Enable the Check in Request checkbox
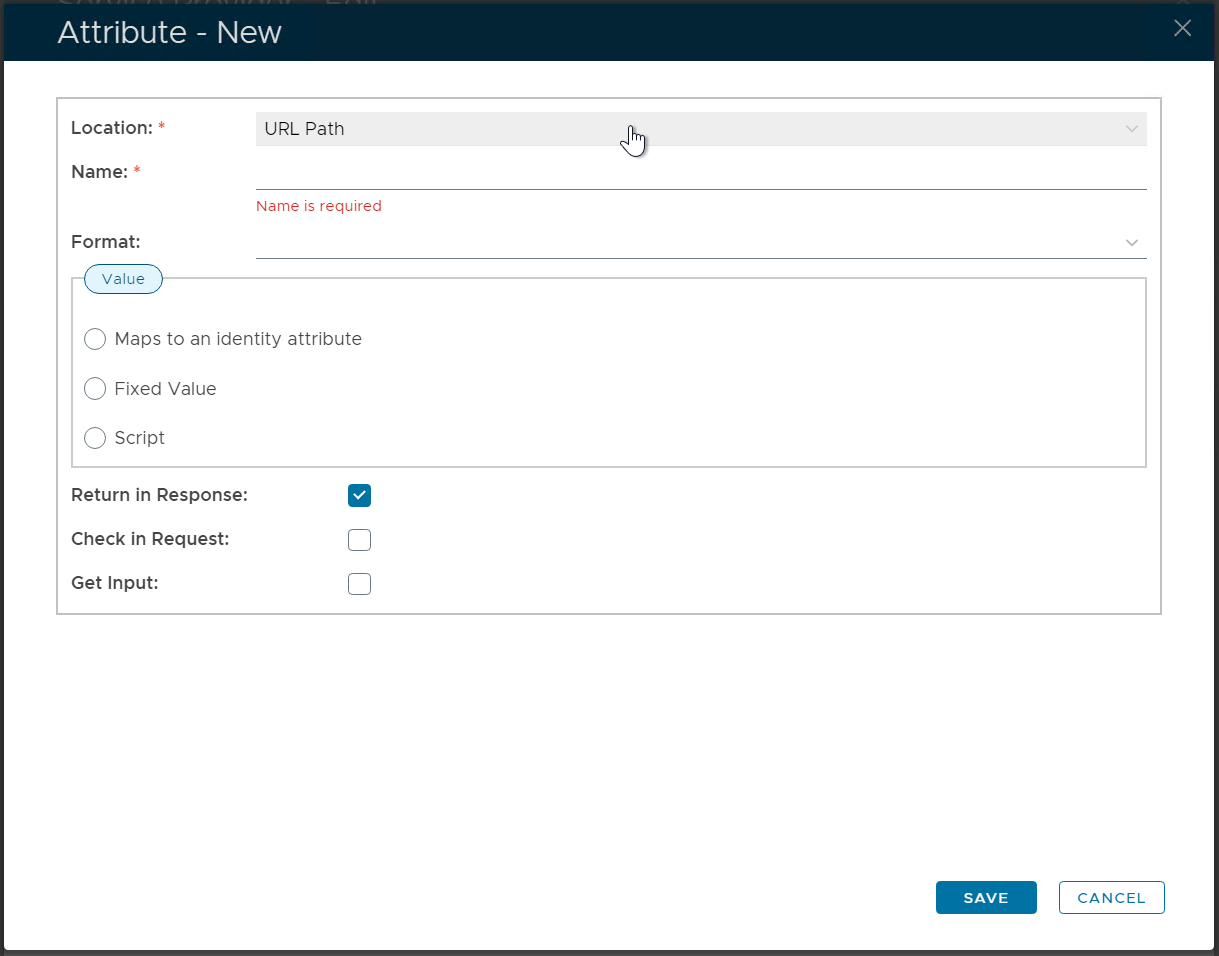1219x956 pixels. tap(360, 540)
